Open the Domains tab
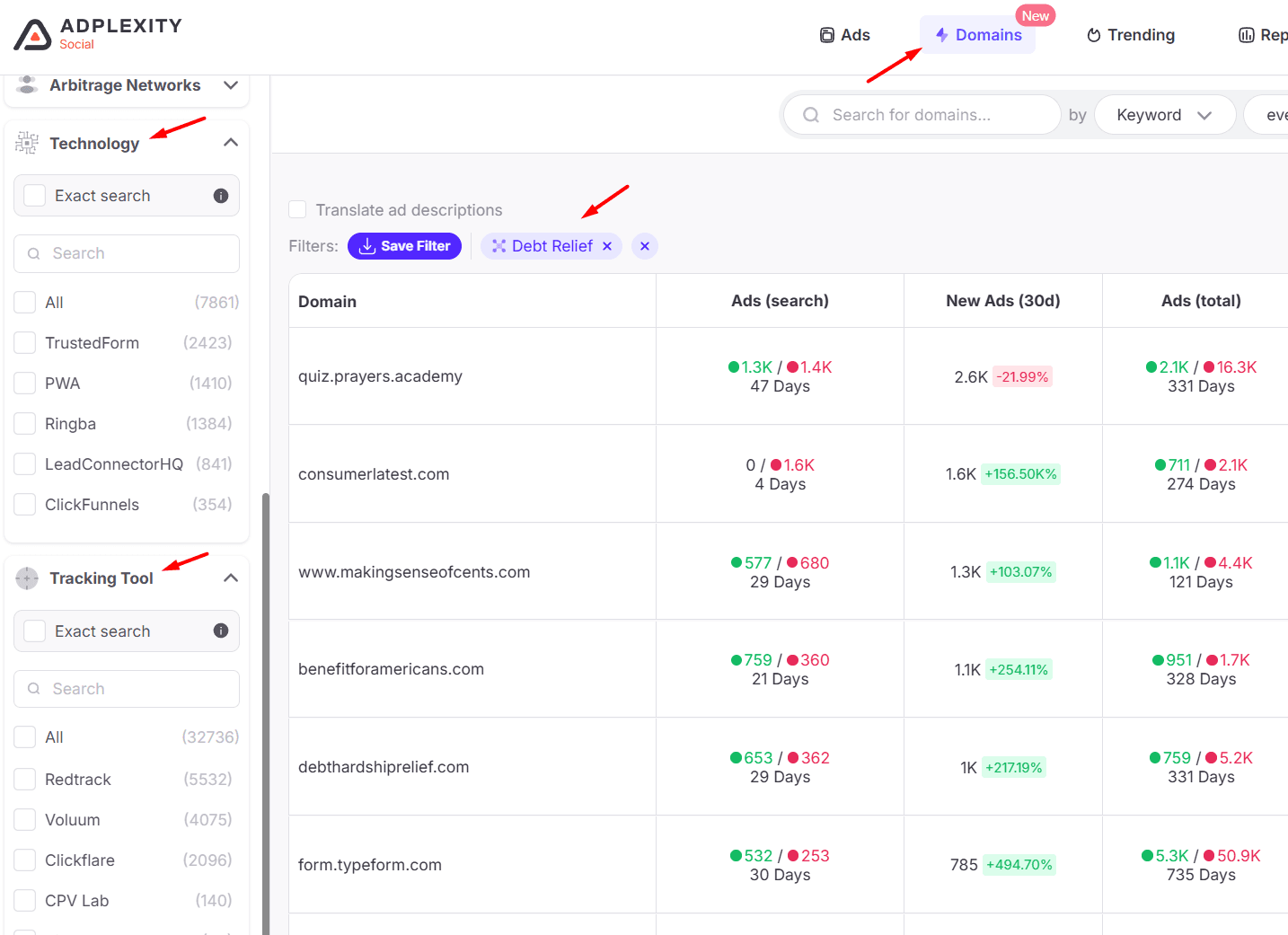 (x=978, y=35)
